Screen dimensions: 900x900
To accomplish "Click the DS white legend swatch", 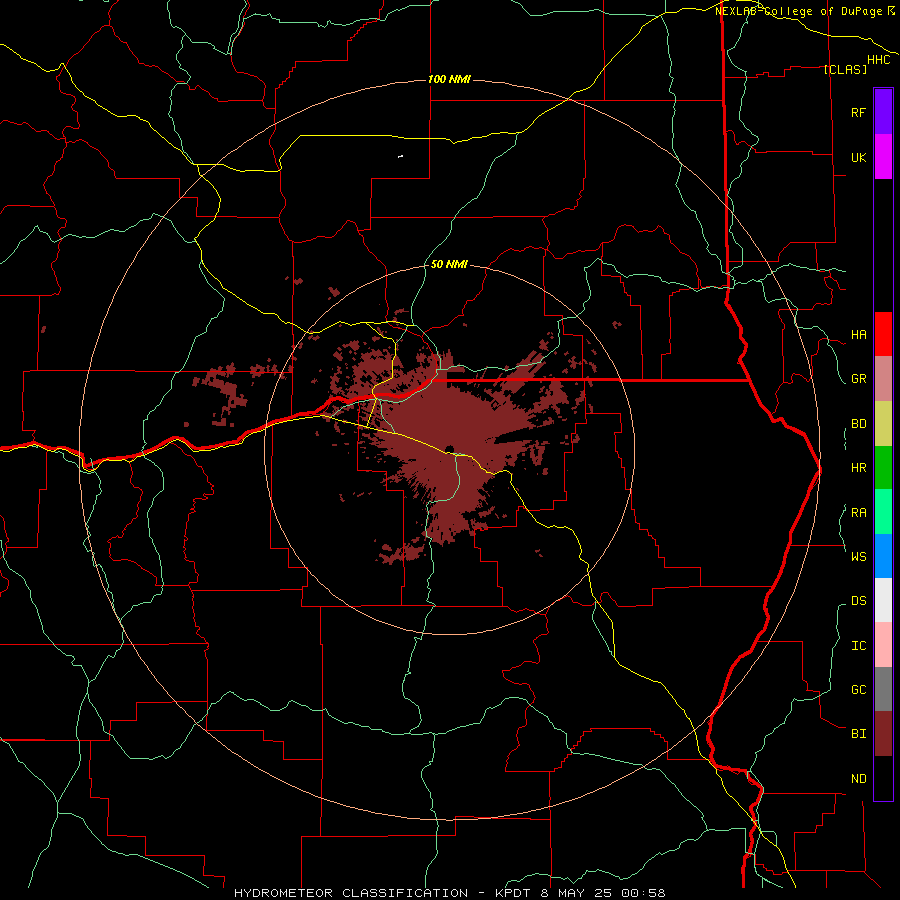I will point(883,600).
